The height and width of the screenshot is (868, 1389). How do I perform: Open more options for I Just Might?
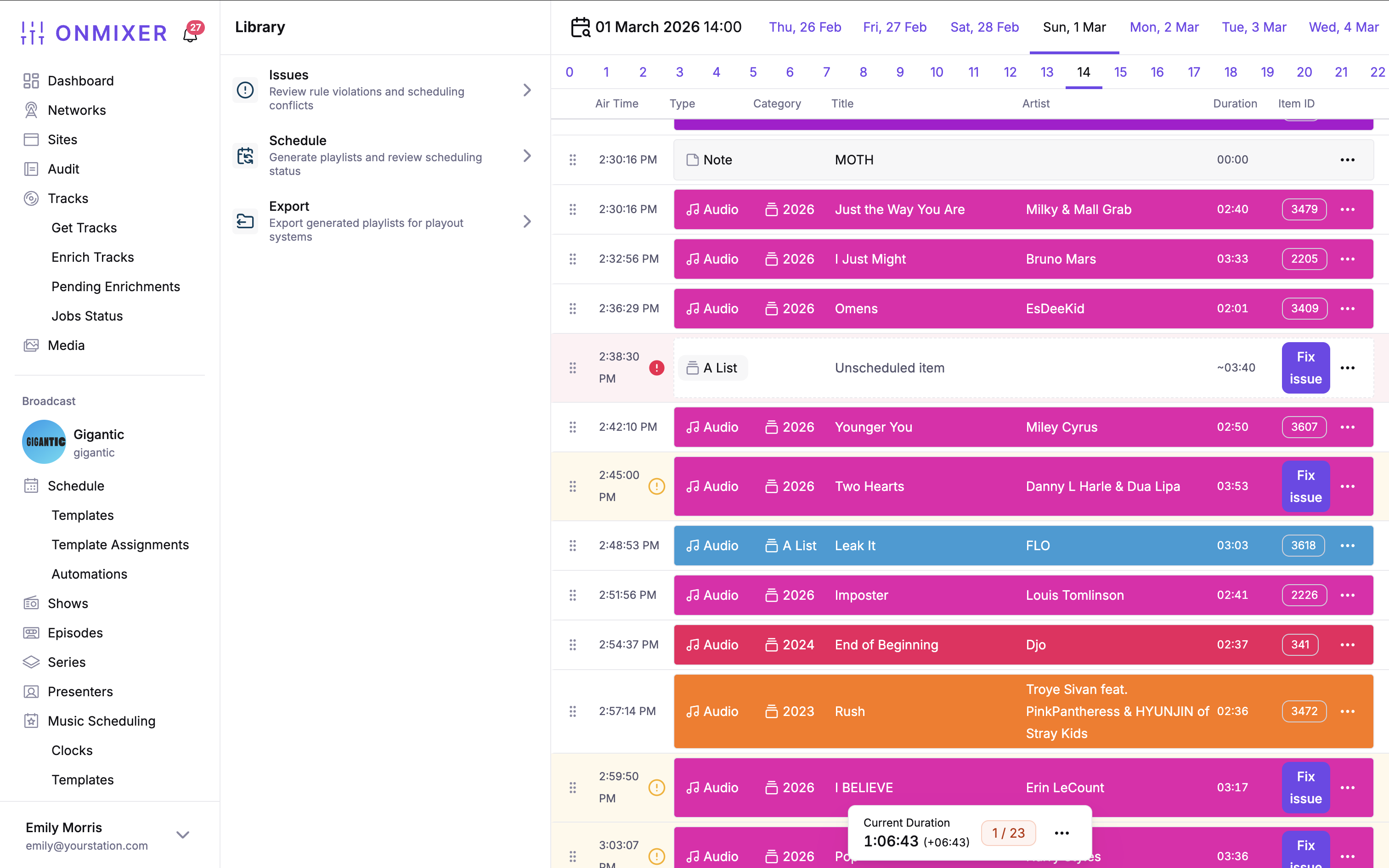coord(1347,259)
